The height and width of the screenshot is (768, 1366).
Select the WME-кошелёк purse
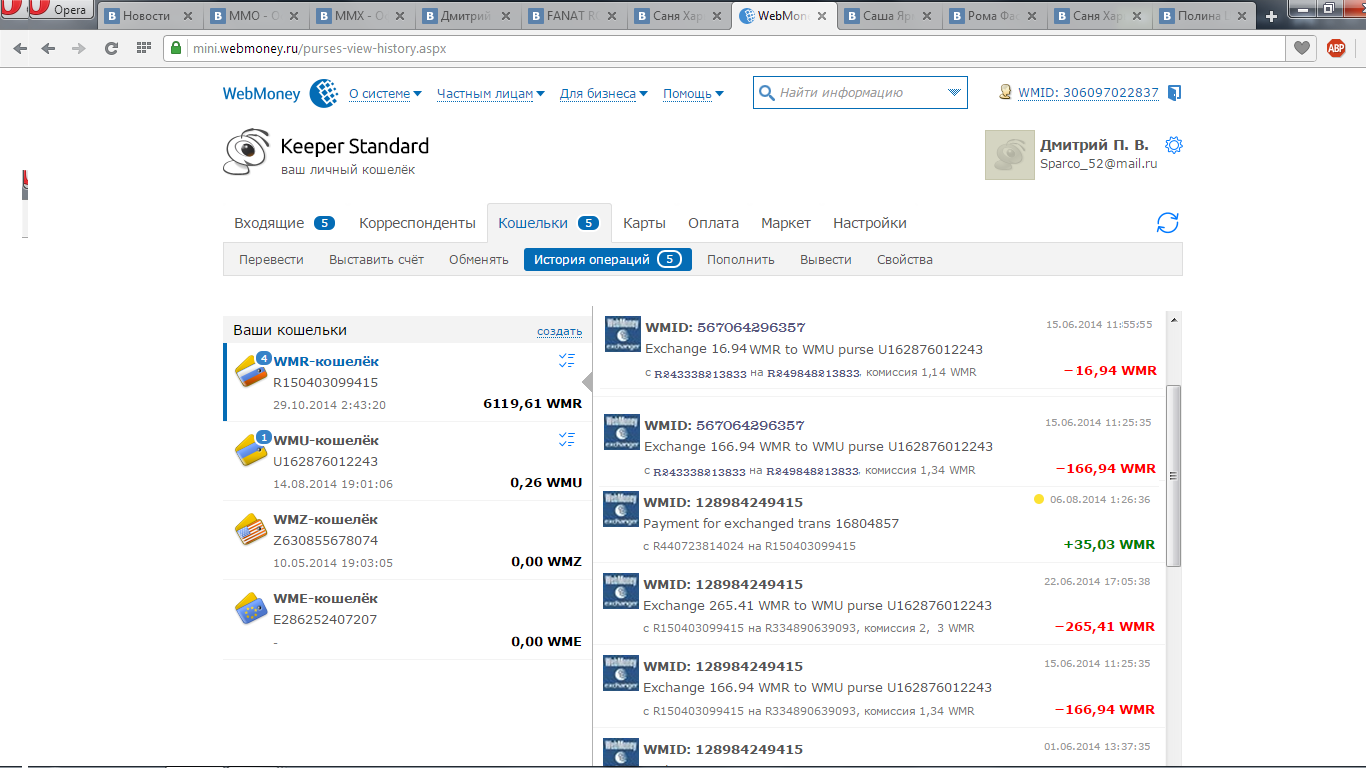tap(406, 619)
